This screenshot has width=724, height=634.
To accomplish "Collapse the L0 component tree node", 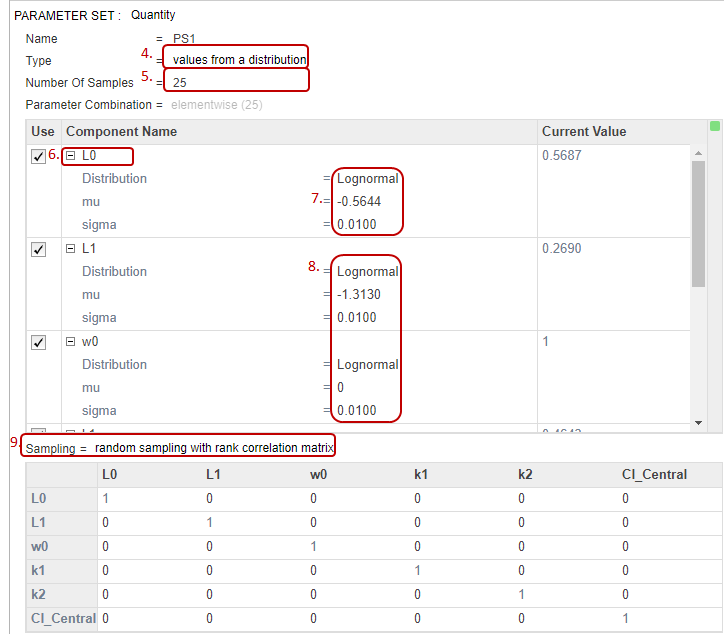I will (x=70, y=156).
